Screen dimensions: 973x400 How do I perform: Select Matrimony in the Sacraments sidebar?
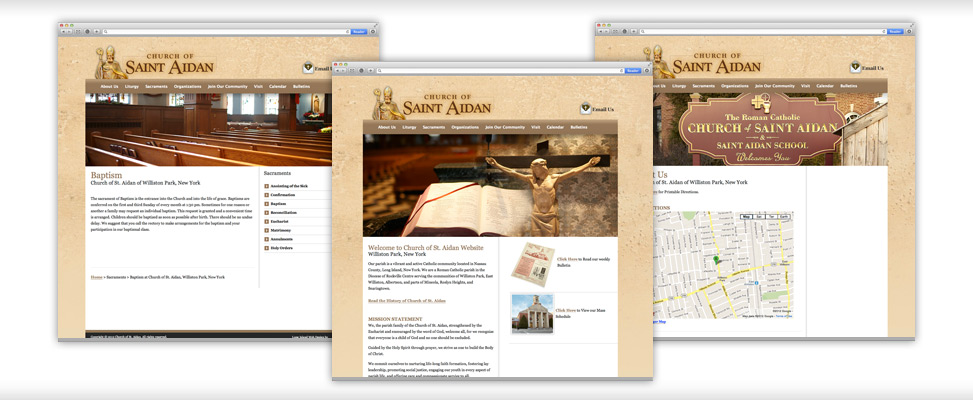tap(281, 230)
